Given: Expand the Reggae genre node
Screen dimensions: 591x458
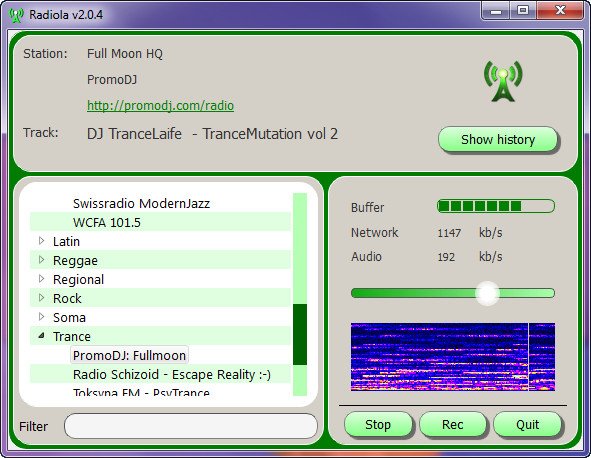Looking at the screenshot, I should tap(41, 260).
